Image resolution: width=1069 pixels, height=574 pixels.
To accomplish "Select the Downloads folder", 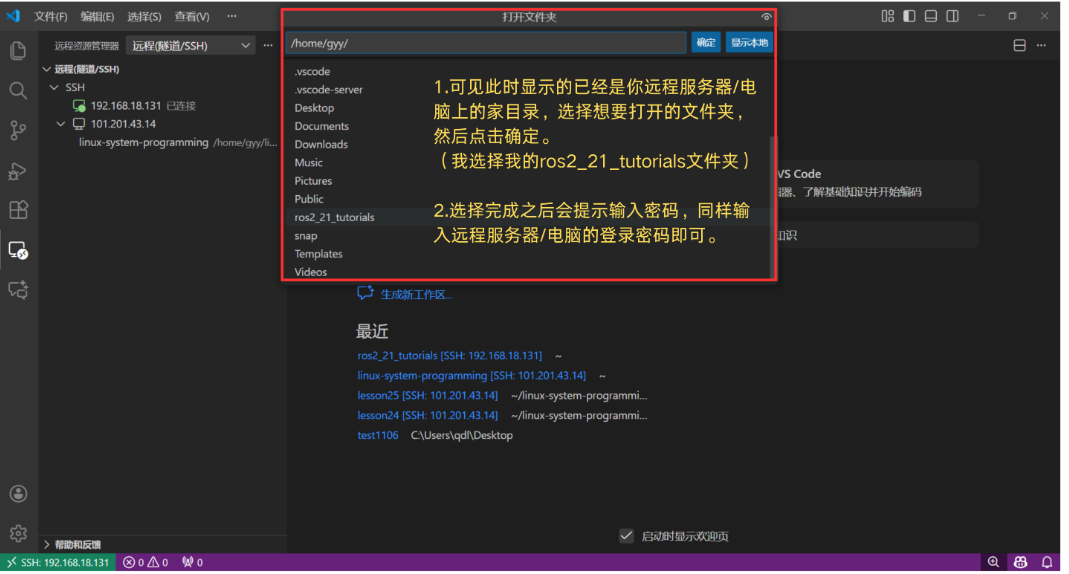I will (x=321, y=145).
